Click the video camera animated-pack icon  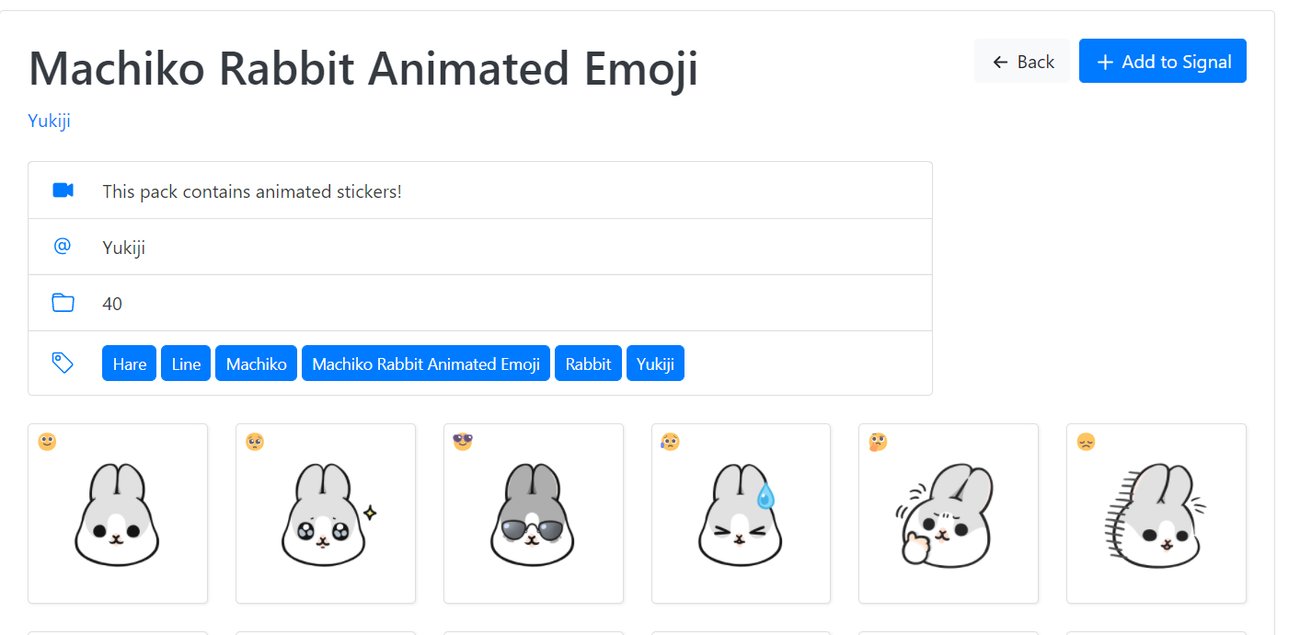coord(63,190)
